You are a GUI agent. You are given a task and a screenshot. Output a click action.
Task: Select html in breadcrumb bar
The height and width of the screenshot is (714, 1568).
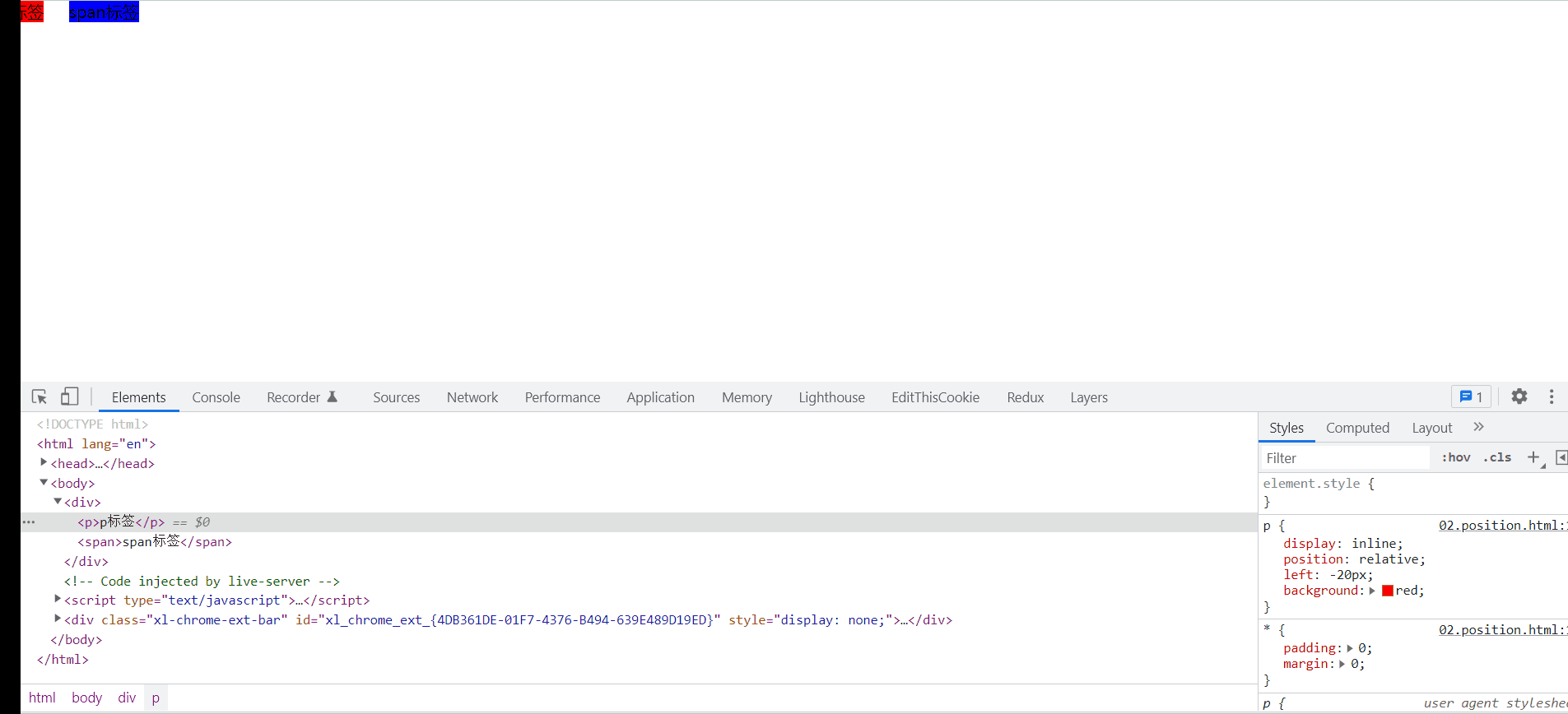tap(42, 698)
